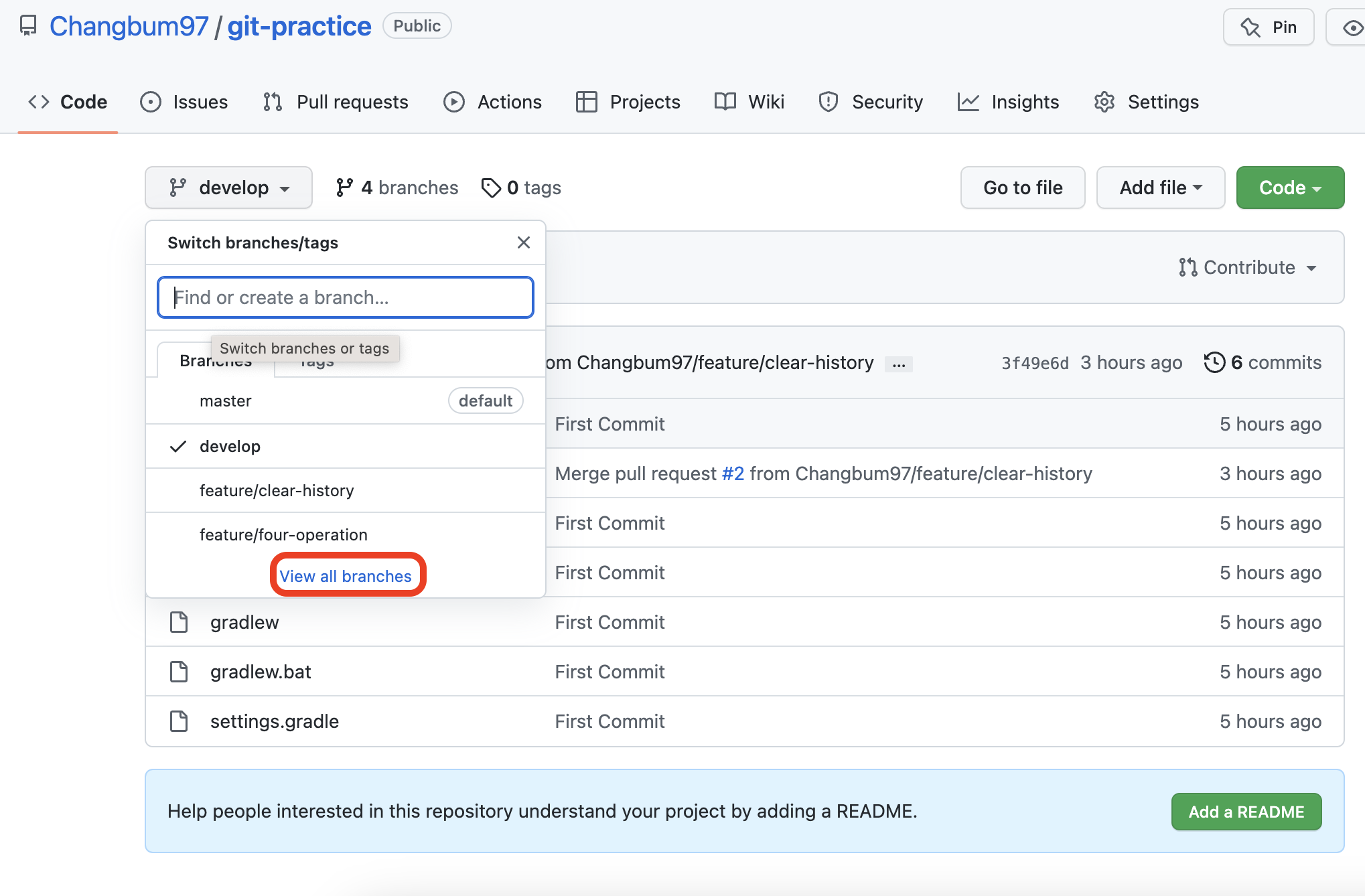Expand the commit message ellipsis button
Image resolution: width=1365 pixels, height=896 pixels.
point(898,364)
